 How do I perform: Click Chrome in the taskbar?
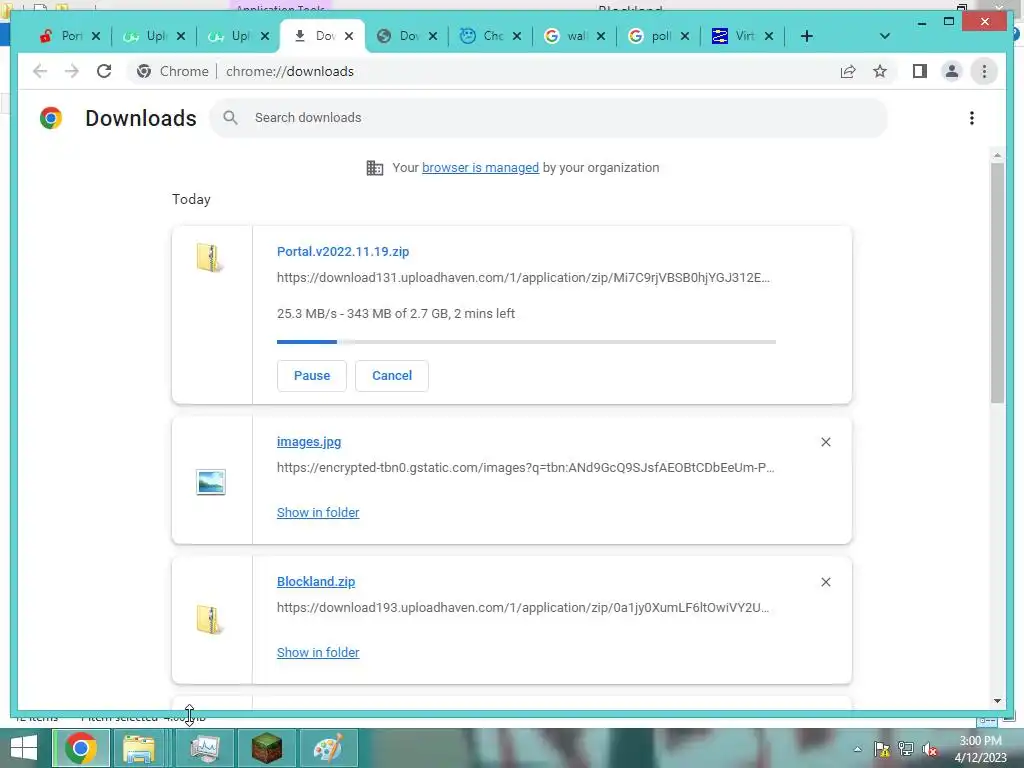[x=80, y=748]
